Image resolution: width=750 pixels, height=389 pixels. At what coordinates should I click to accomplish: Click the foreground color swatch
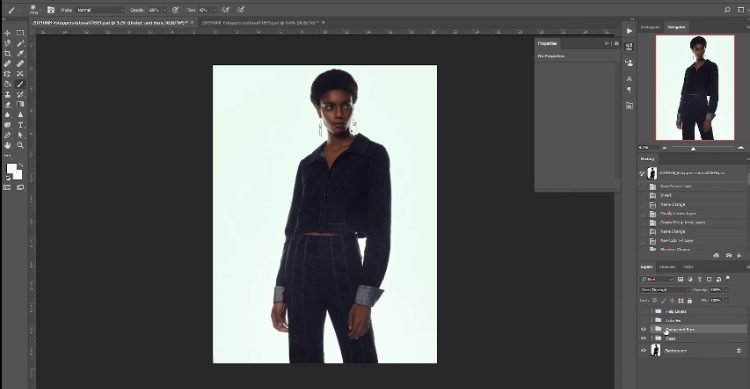[x=11, y=168]
